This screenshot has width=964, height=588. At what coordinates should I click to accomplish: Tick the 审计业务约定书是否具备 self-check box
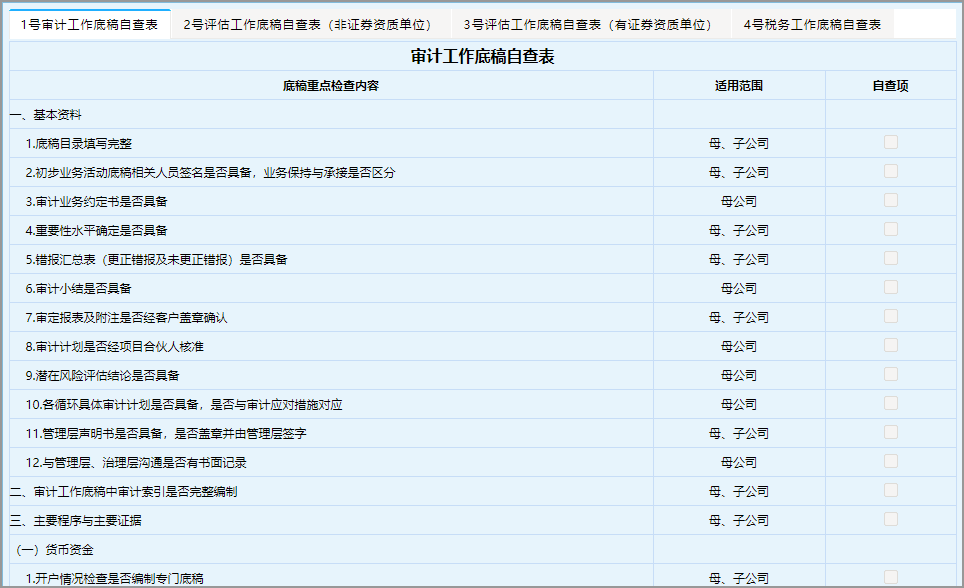890,201
